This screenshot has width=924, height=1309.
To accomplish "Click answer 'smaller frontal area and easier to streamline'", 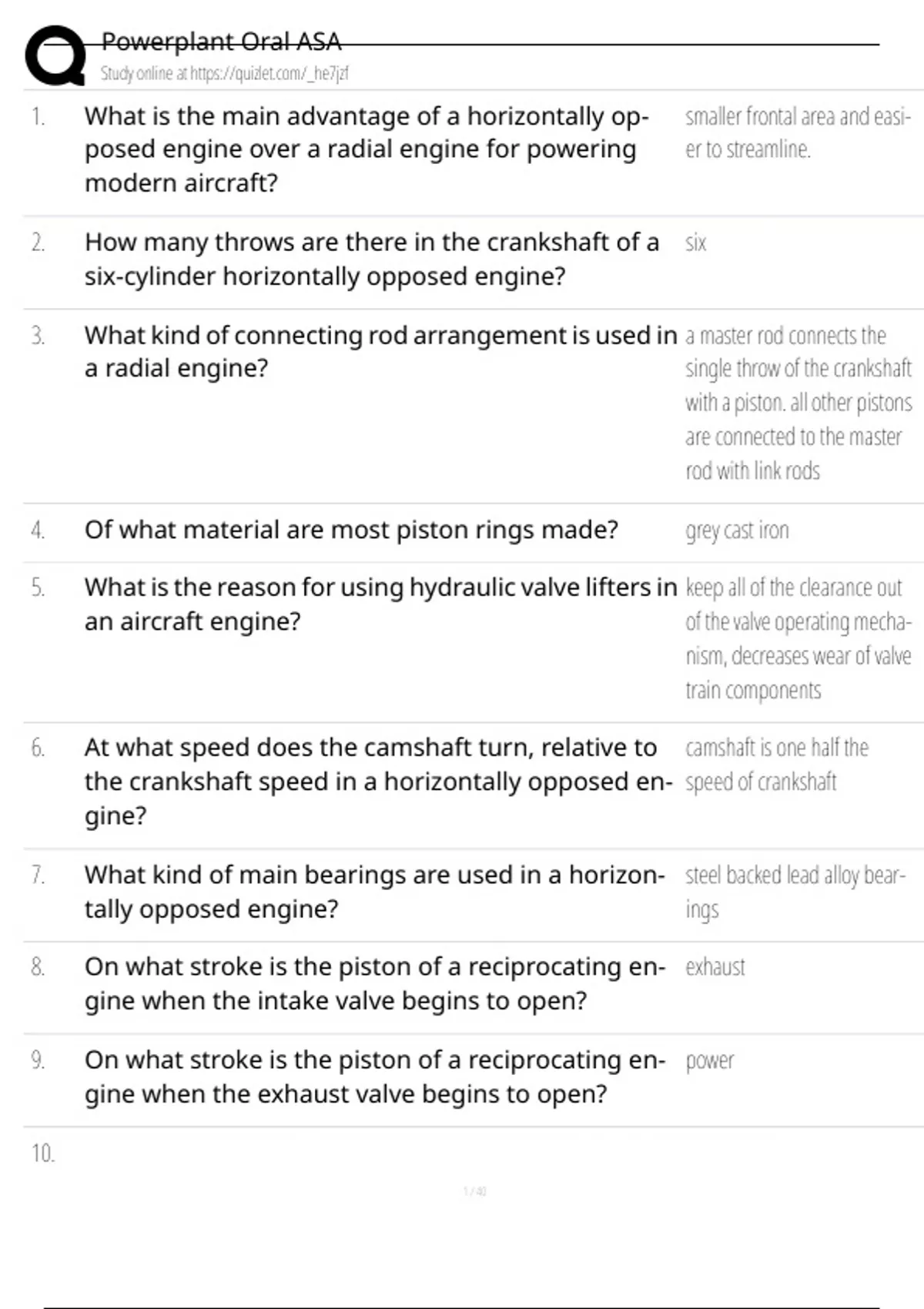I will (x=798, y=132).
